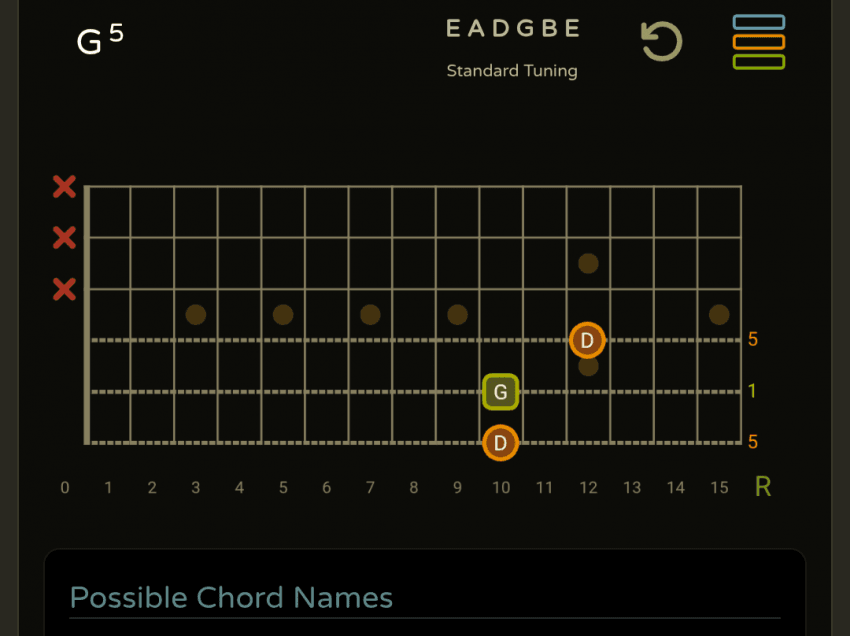Click the green G root note marker
Screen dimensions: 850x636
pos(500,392)
